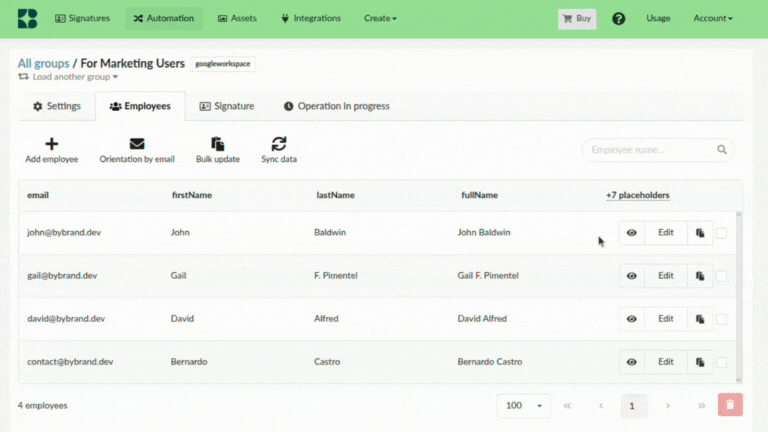Image resolution: width=768 pixels, height=432 pixels.
Task: Tick the checkbox for john@bybrand.dev
Action: coord(722,233)
